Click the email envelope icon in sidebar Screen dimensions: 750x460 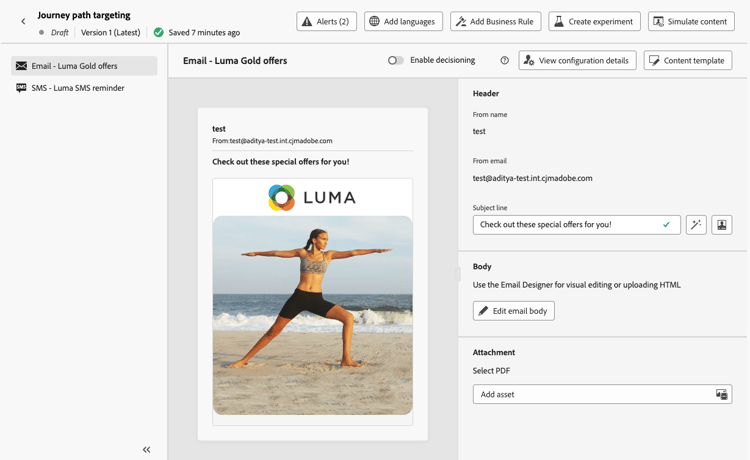click(x=21, y=66)
